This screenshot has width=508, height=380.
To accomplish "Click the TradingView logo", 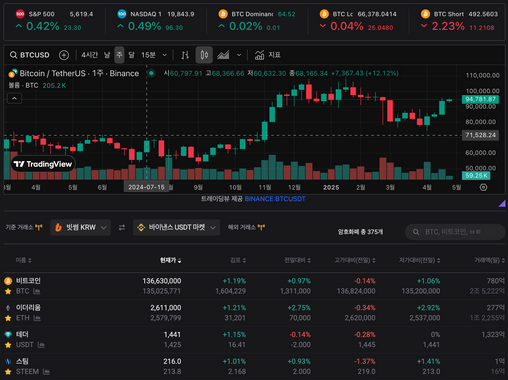I will click(43, 164).
